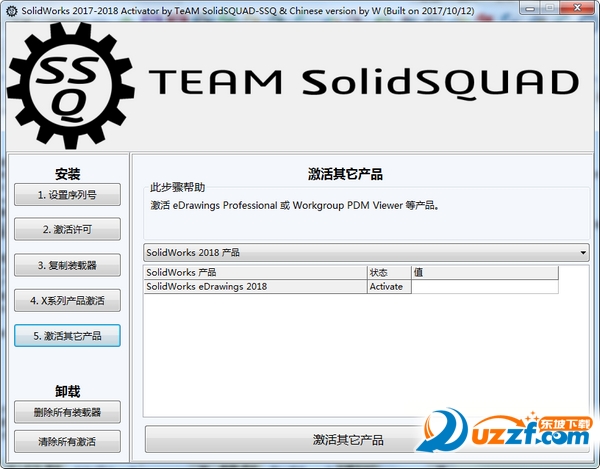The height and width of the screenshot is (469, 600).
Task: Close the Activator window
Action: 578,8
